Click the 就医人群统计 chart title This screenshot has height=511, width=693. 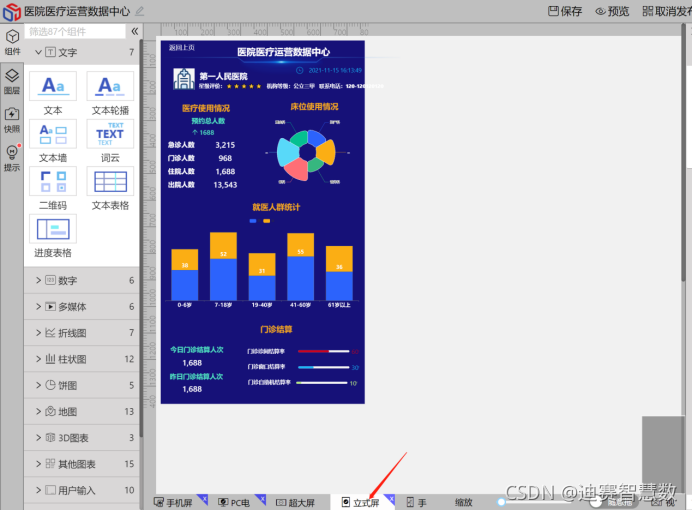pyautogui.click(x=276, y=207)
